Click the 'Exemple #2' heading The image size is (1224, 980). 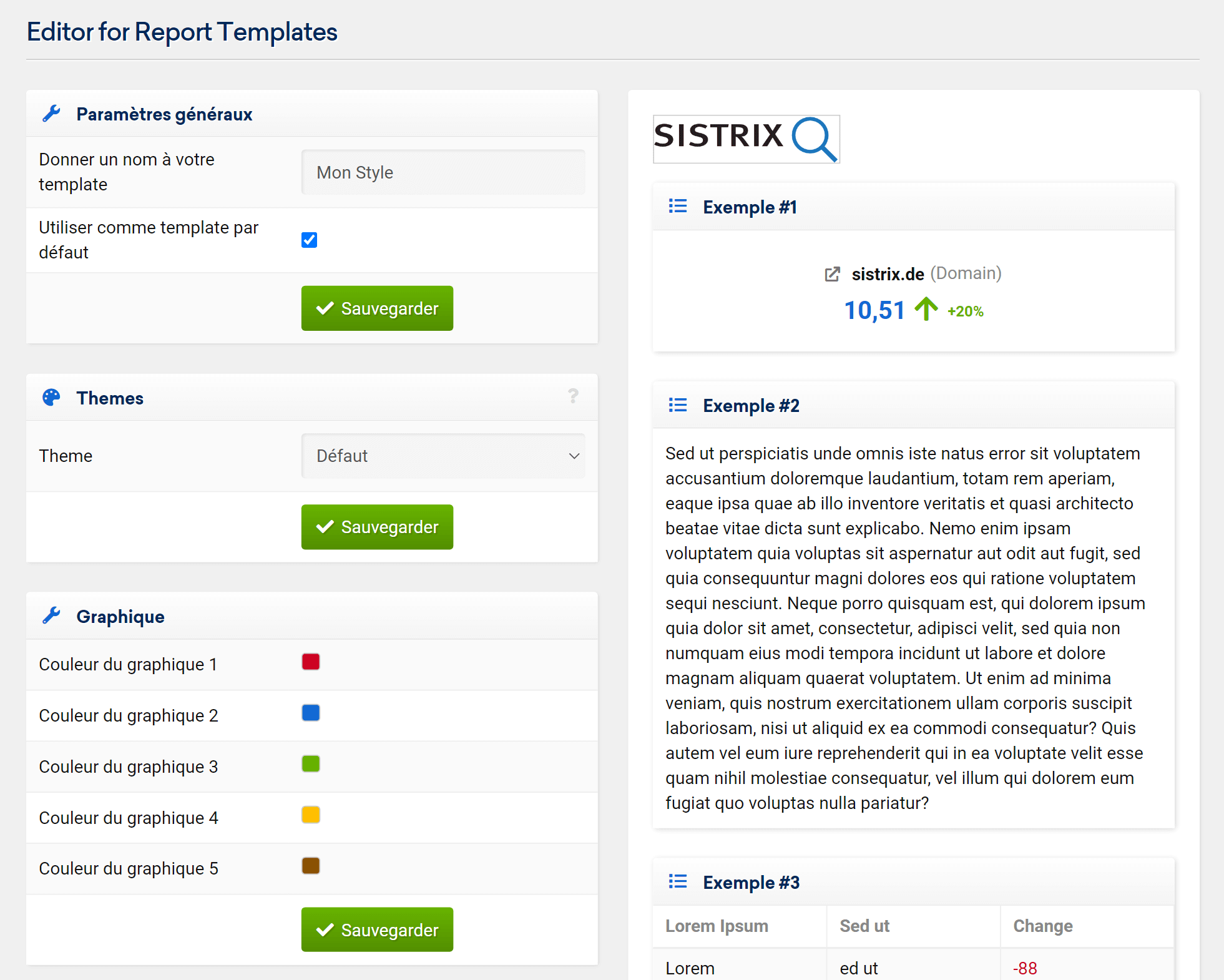click(751, 405)
